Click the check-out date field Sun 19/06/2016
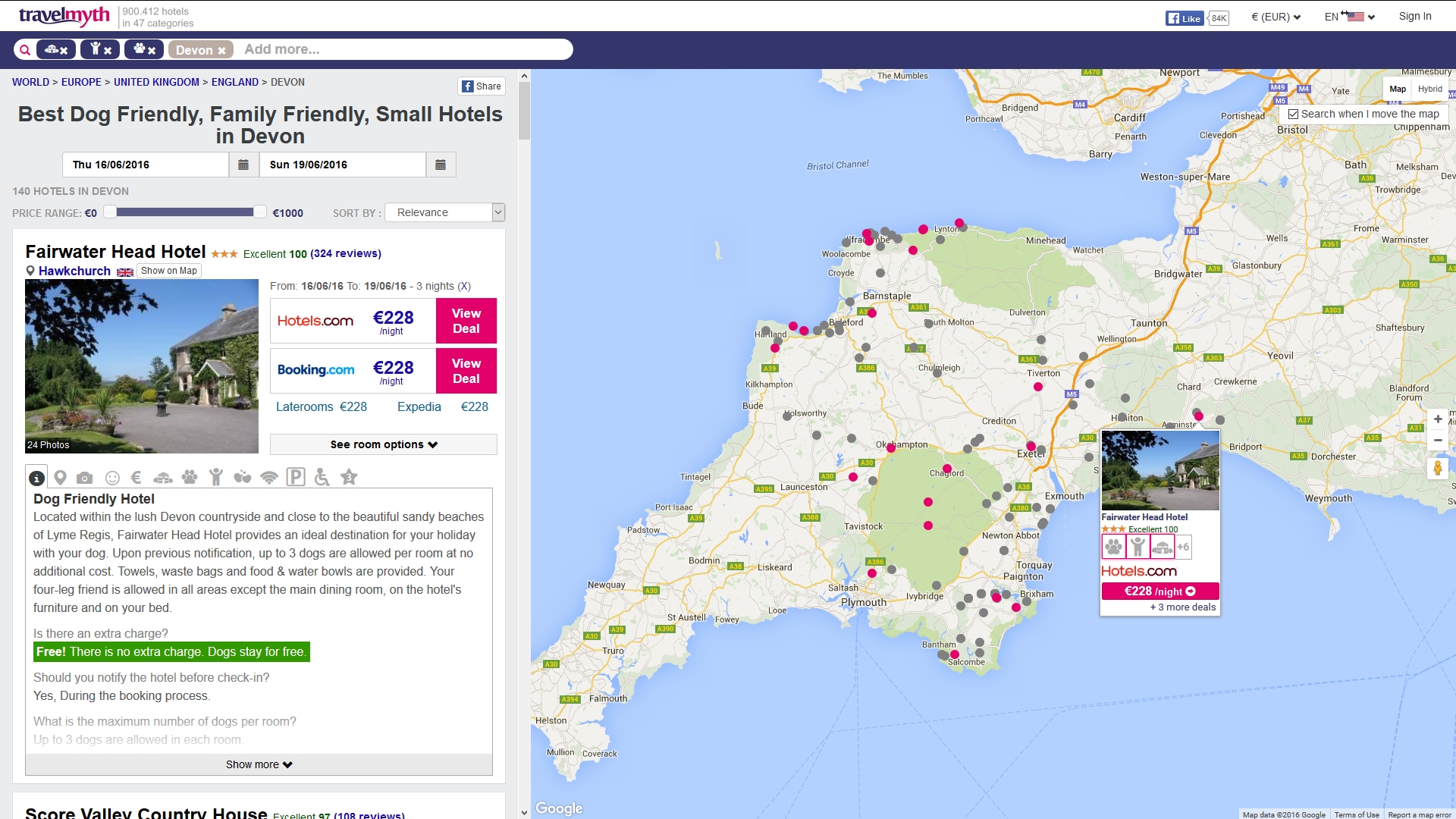The image size is (1456, 819). [x=343, y=165]
